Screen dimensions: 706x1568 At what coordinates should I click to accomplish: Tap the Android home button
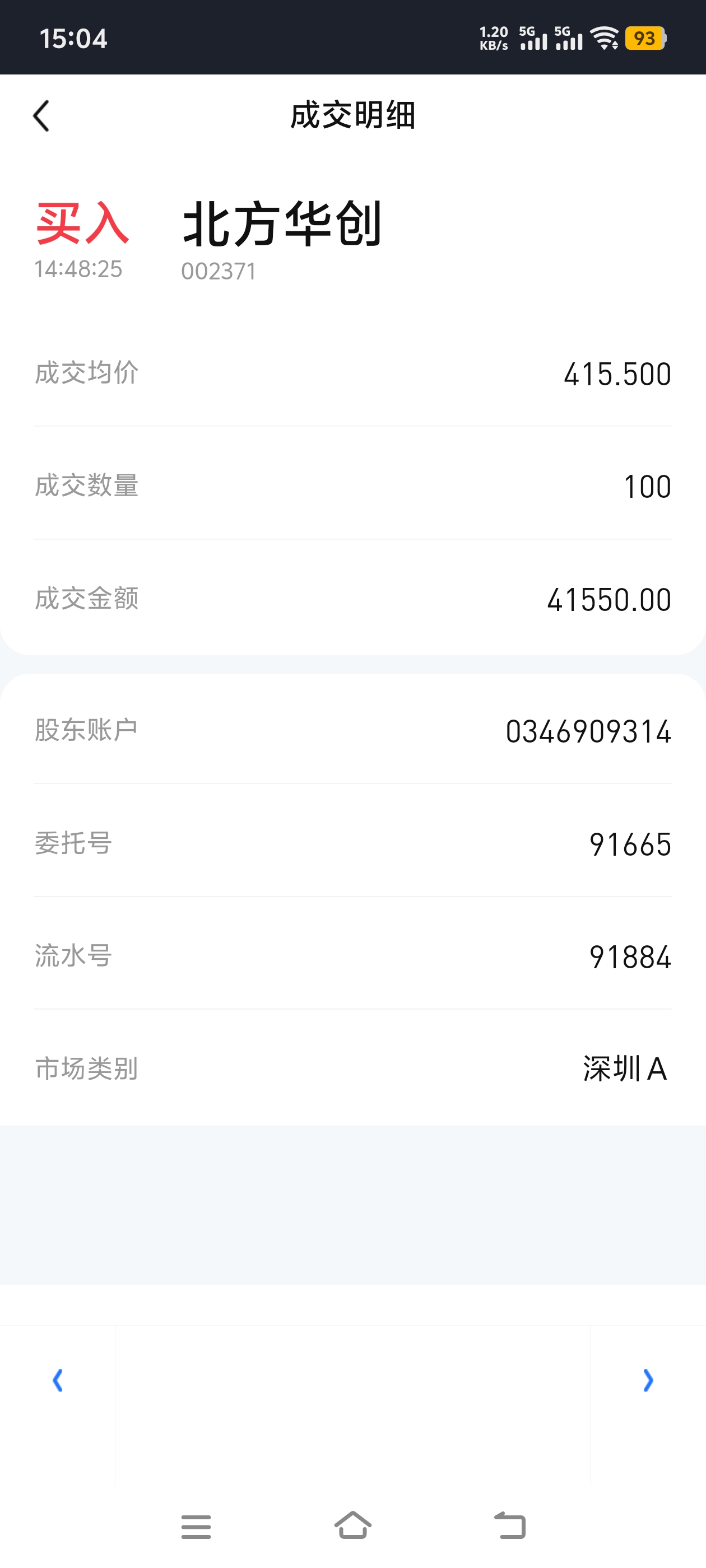(352, 1525)
